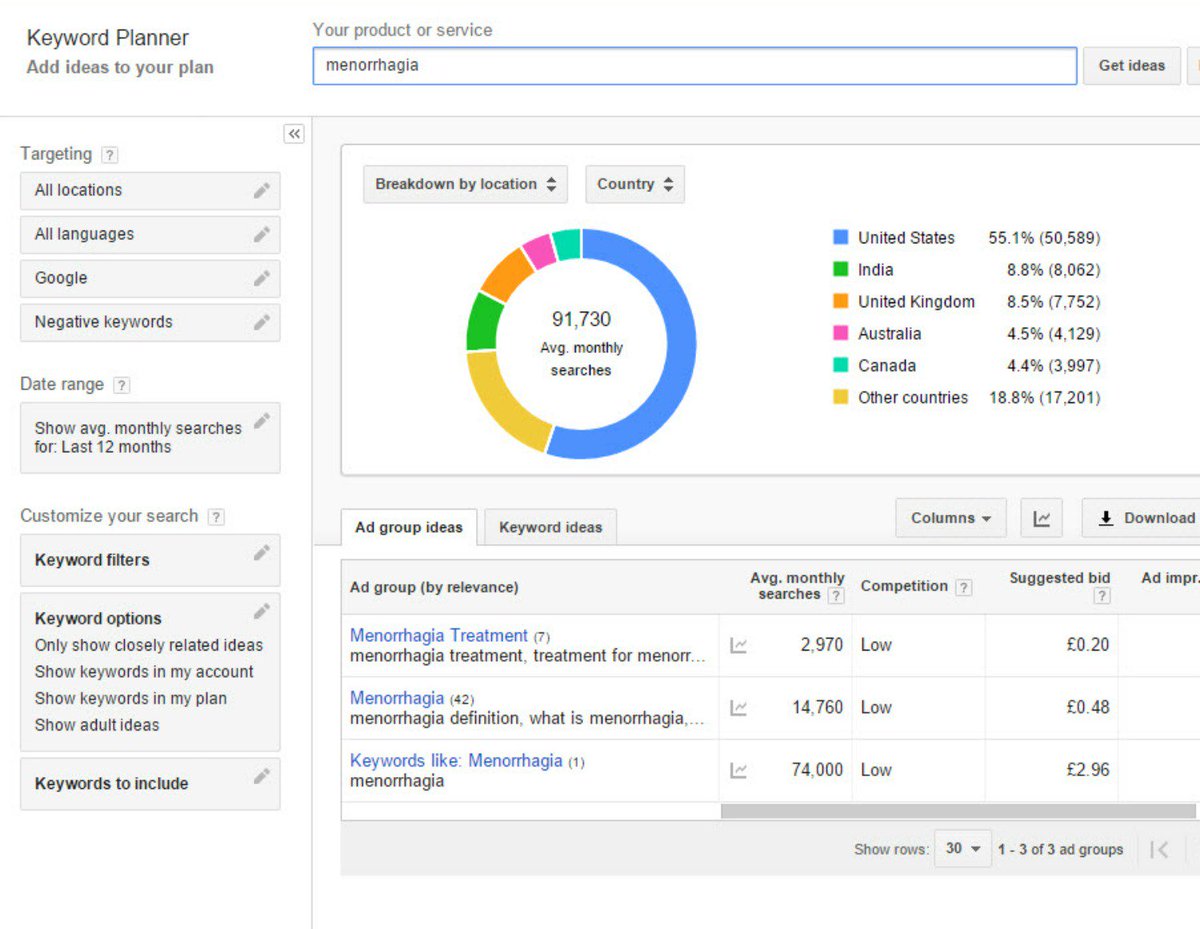Screen dimensions: 1200x929
Task: Click the 14,760 searches value
Action: coord(817,708)
